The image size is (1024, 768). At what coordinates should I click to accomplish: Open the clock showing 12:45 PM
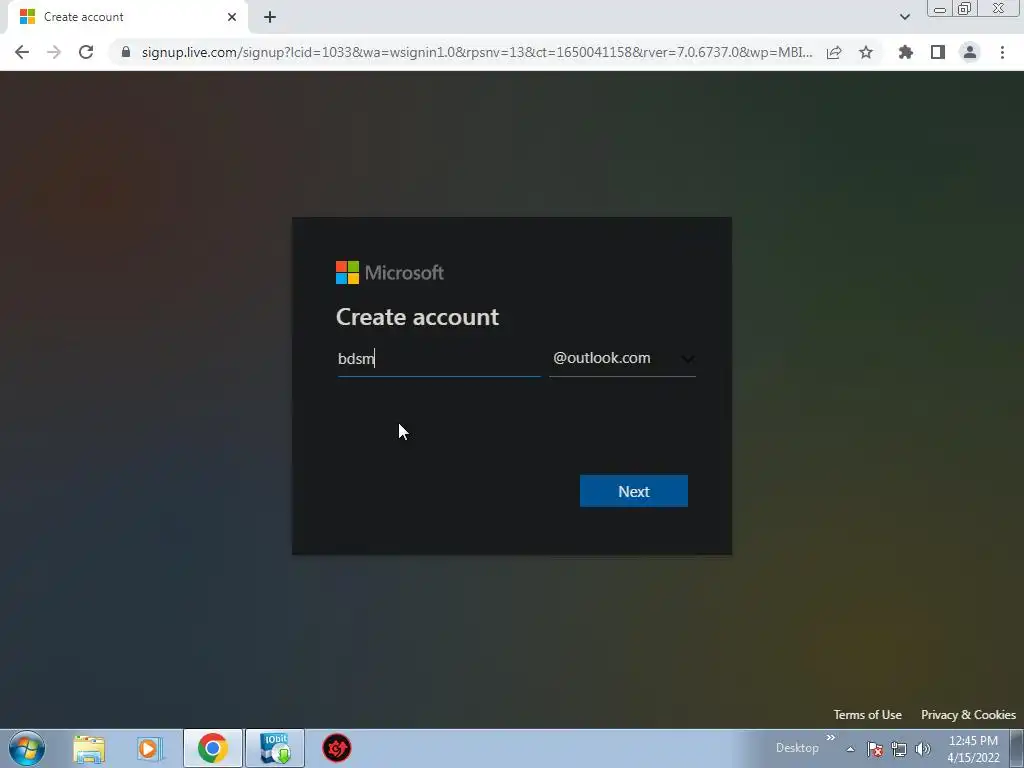point(973,749)
